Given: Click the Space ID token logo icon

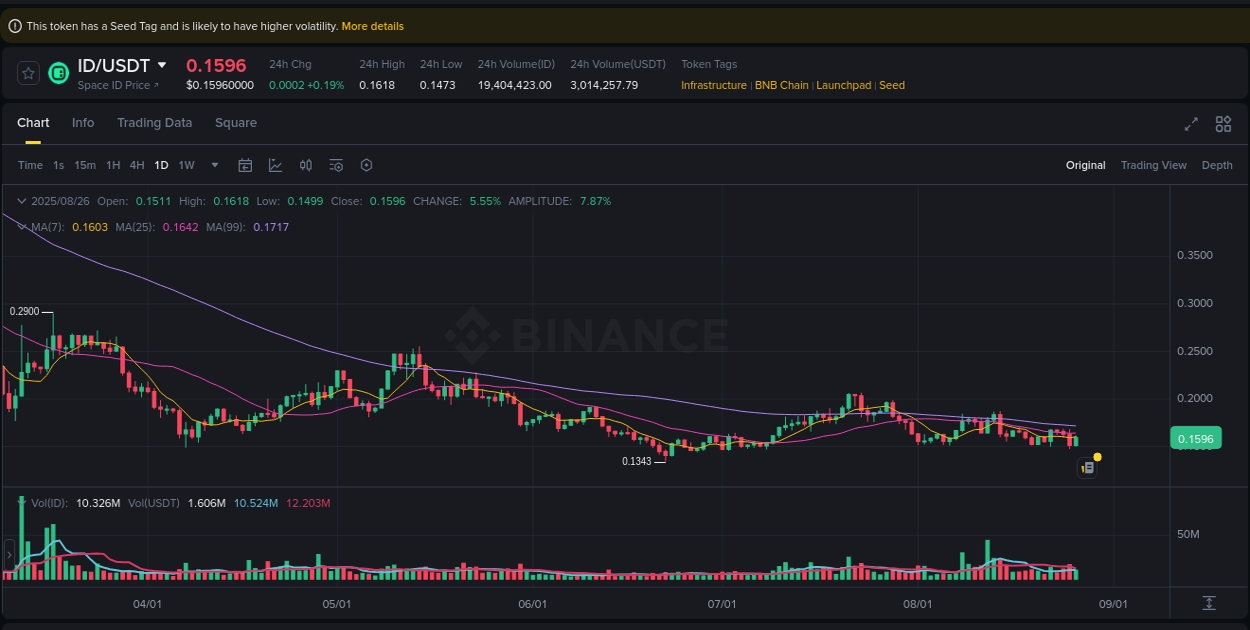Looking at the screenshot, I should click(58, 73).
